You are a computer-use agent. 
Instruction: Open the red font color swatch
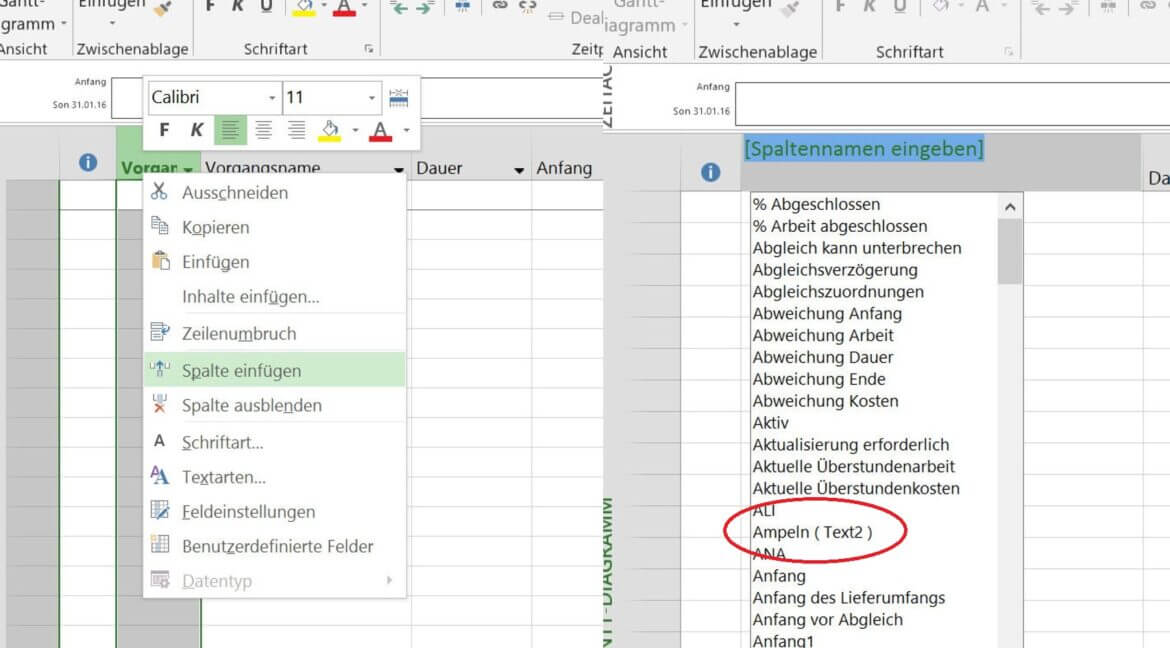pyautogui.click(x=379, y=131)
